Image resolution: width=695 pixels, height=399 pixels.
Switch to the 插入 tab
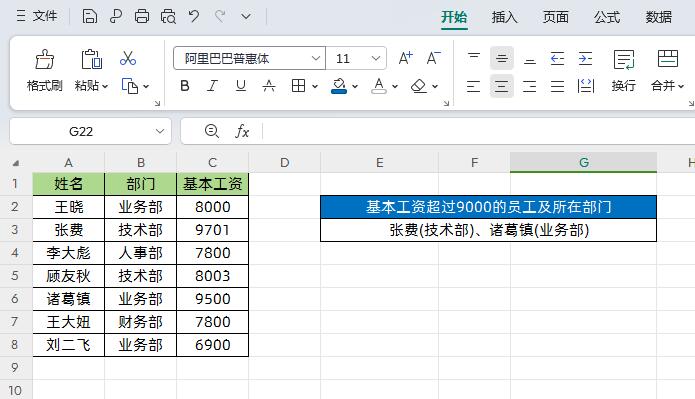[504, 17]
